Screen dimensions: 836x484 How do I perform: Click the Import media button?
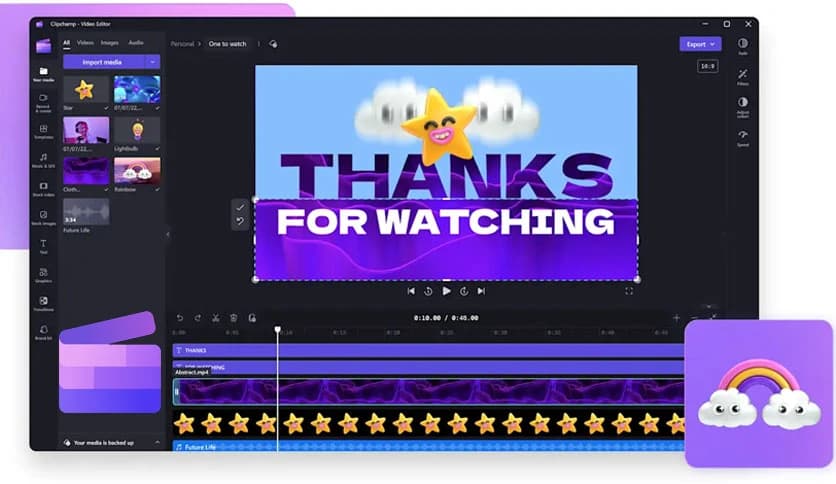(x=103, y=62)
